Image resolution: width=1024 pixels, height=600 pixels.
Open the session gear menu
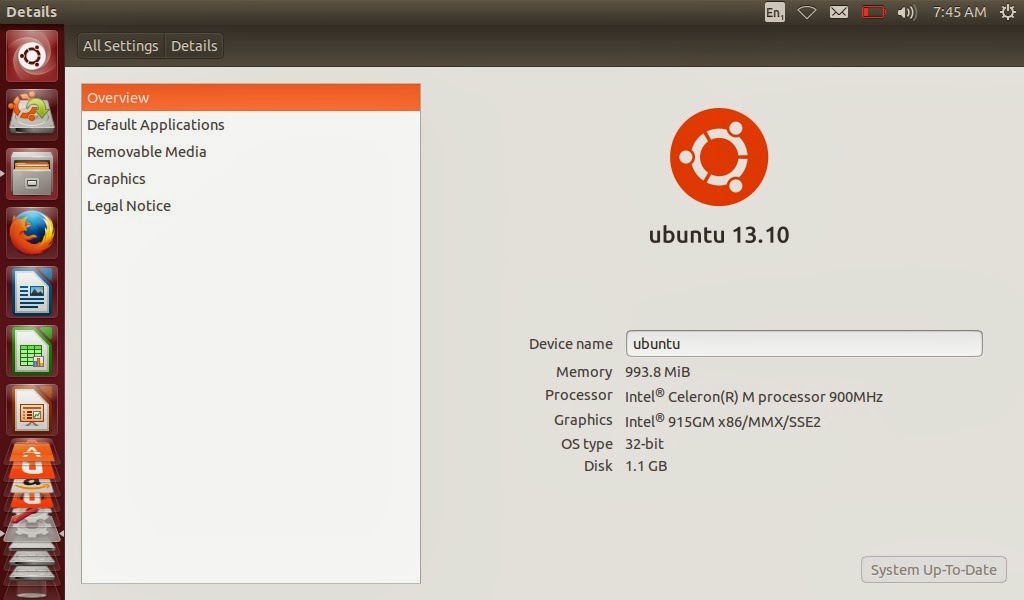[x=1007, y=12]
